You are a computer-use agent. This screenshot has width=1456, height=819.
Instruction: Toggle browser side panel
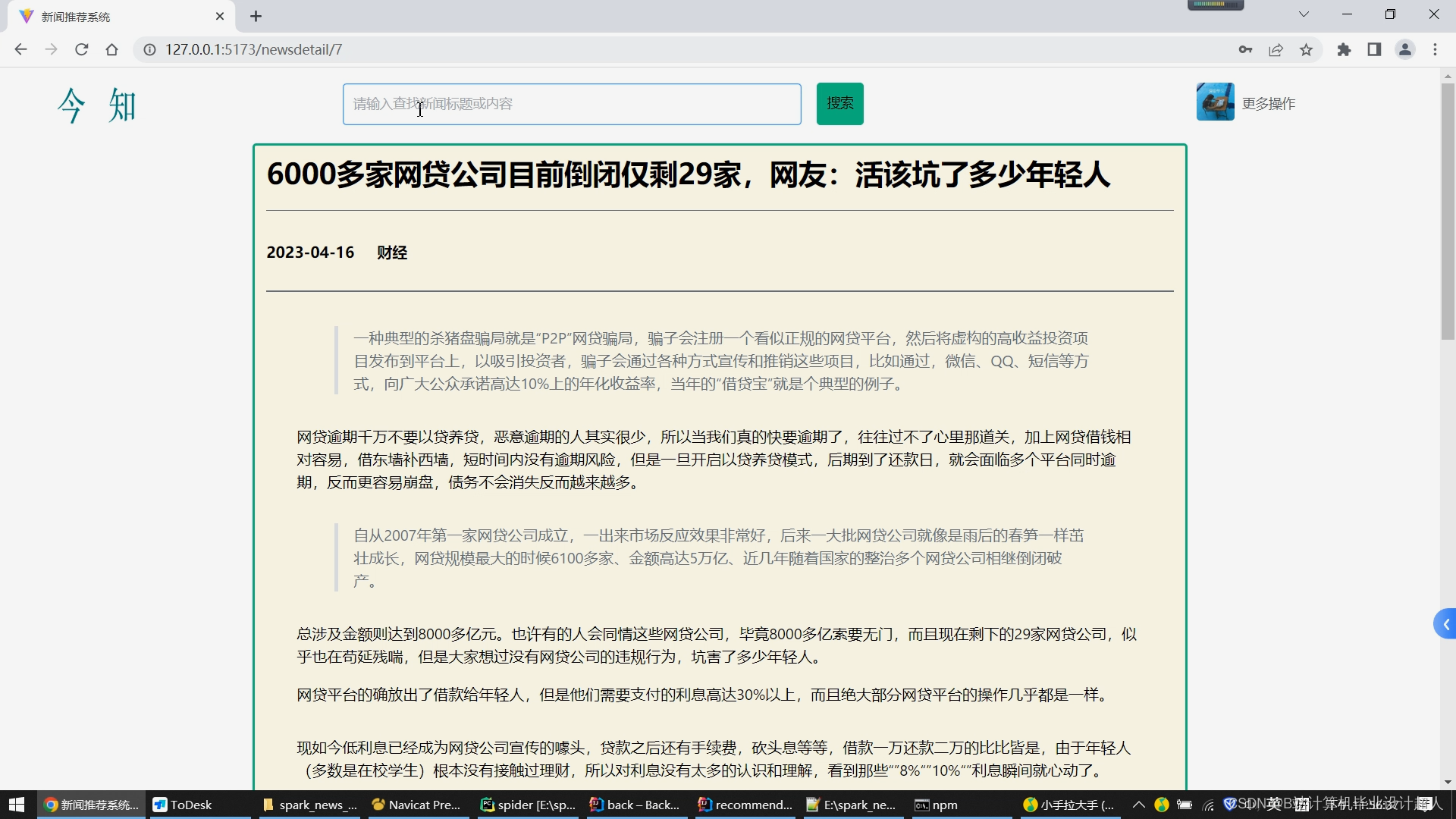coord(1374,49)
